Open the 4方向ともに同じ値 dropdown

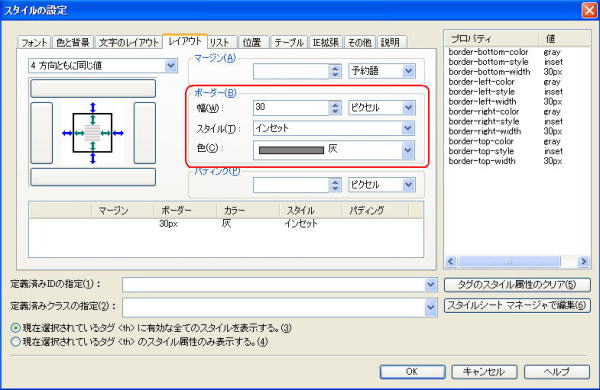103,66
